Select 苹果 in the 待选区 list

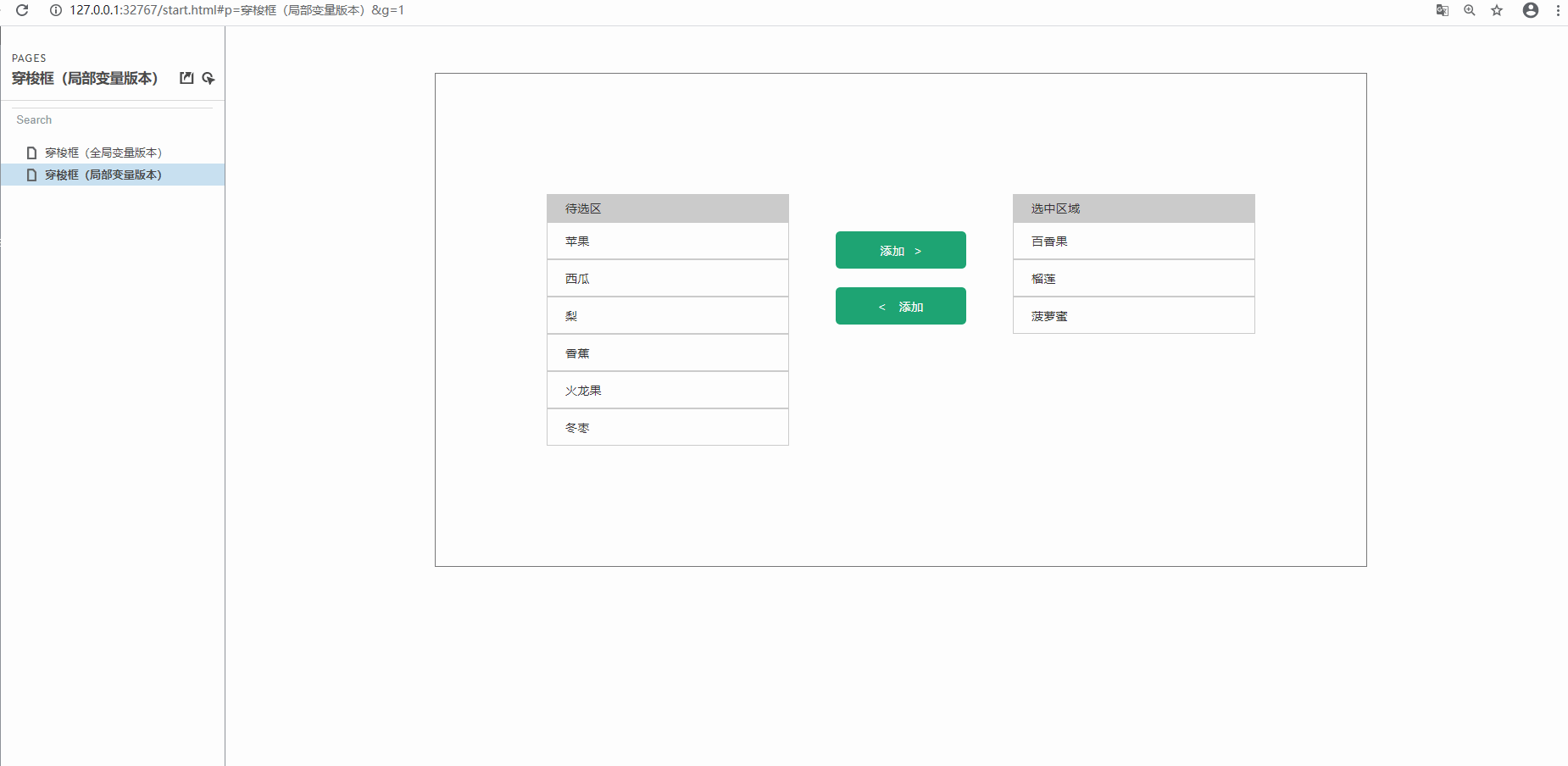[x=667, y=241]
